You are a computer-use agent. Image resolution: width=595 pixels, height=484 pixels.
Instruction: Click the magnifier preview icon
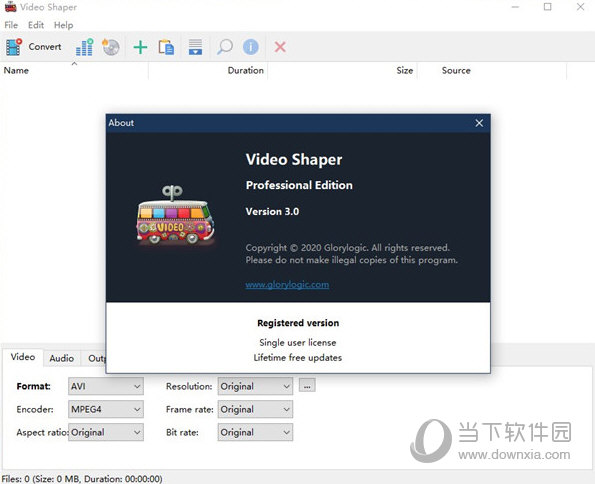pyautogui.click(x=225, y=47)
